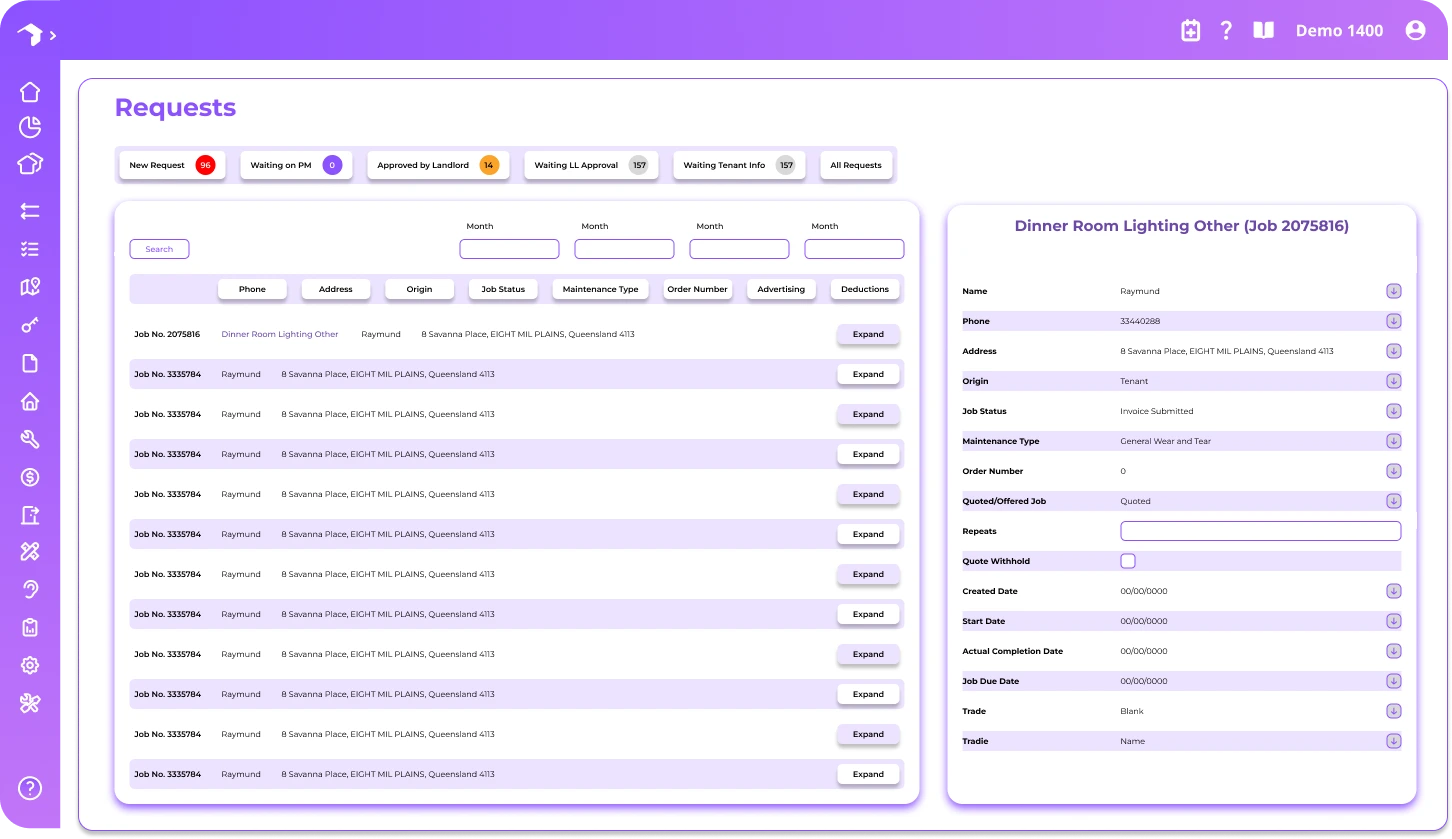Expand the sidebar using the top-left chevron
The height and width of the screenshot is (839, 1452).
53,35
